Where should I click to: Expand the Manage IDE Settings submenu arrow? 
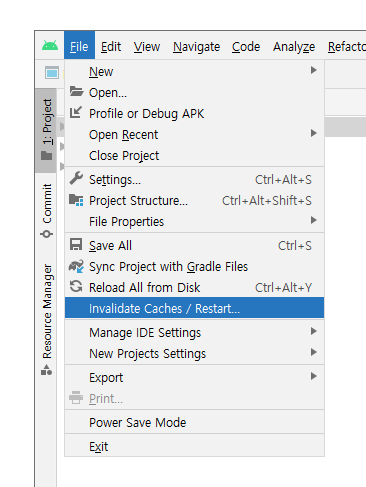pyautogui.click(x=313, y=331)
